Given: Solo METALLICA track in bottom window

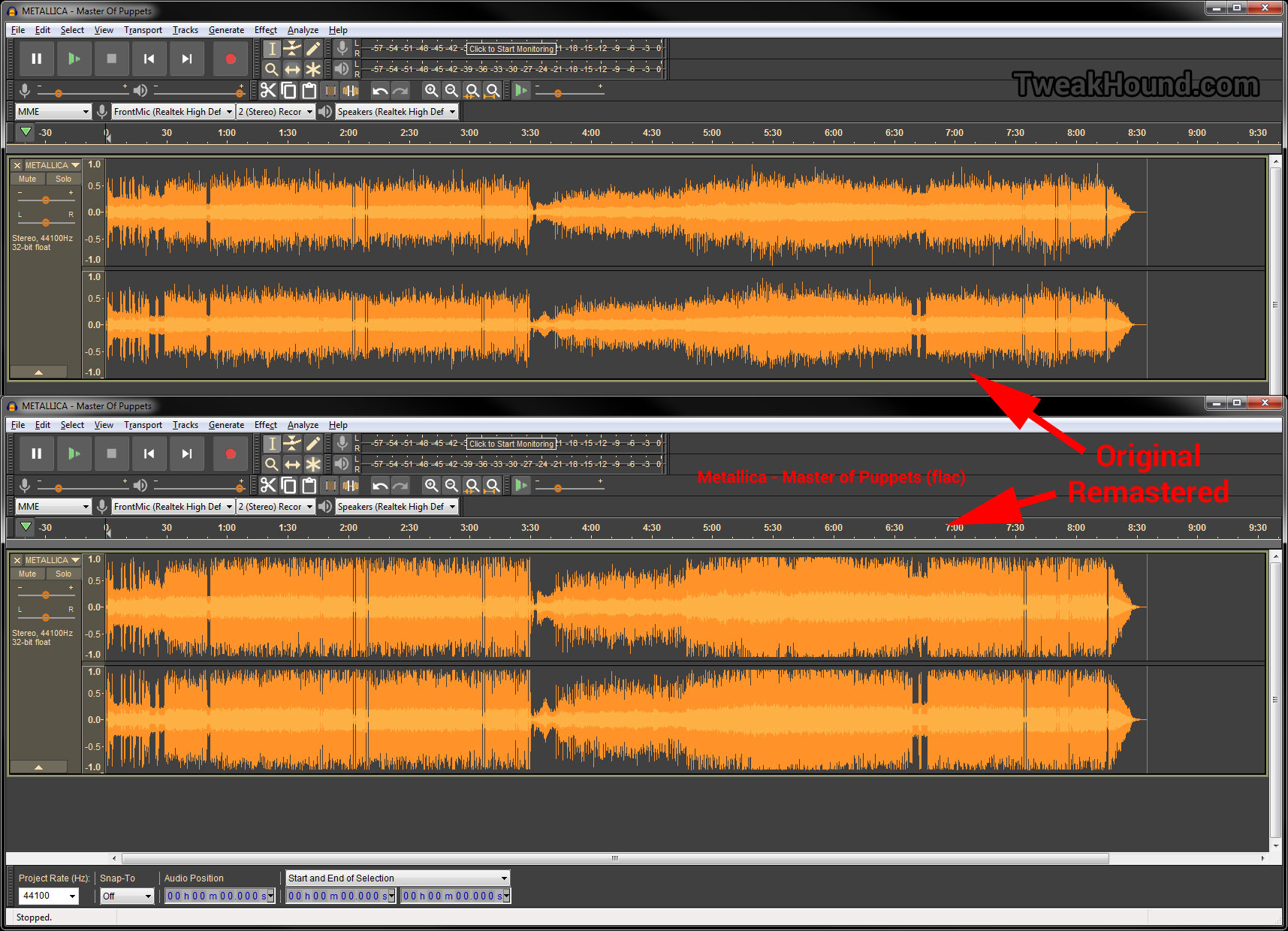Looking at the screenshot, I should coord(63,574).
